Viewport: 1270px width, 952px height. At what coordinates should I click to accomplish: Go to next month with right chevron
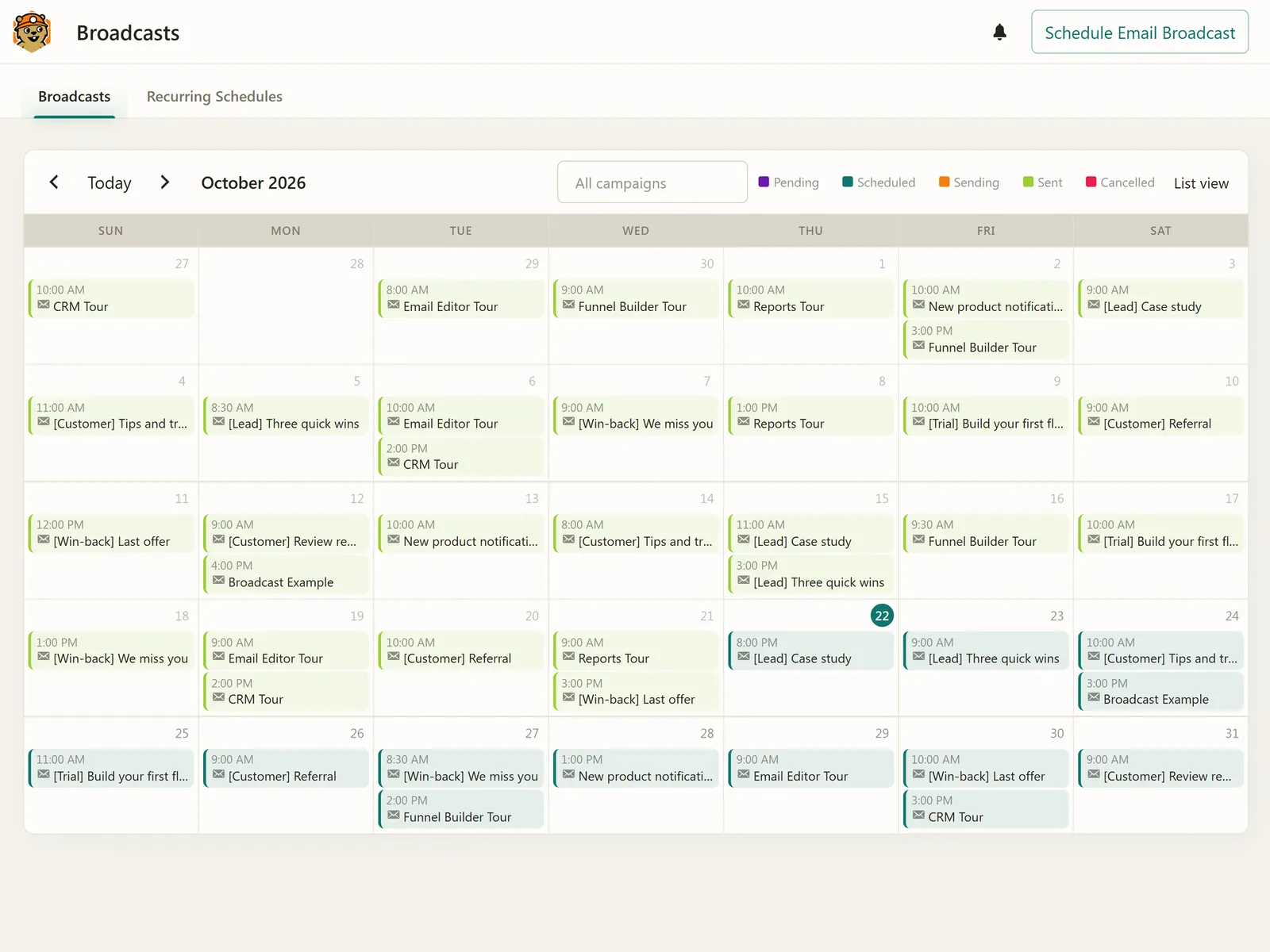(x=164, y=182)
